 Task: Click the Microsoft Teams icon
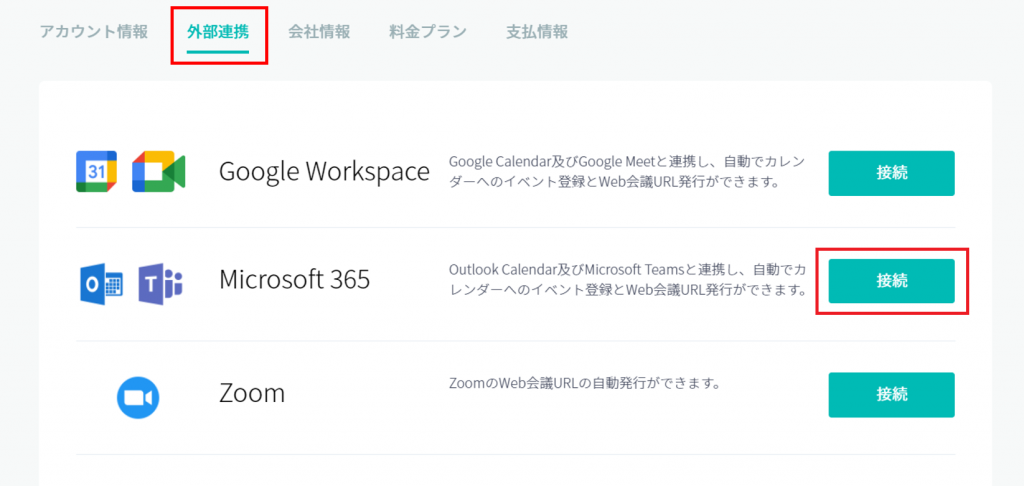tap(160, 283)
